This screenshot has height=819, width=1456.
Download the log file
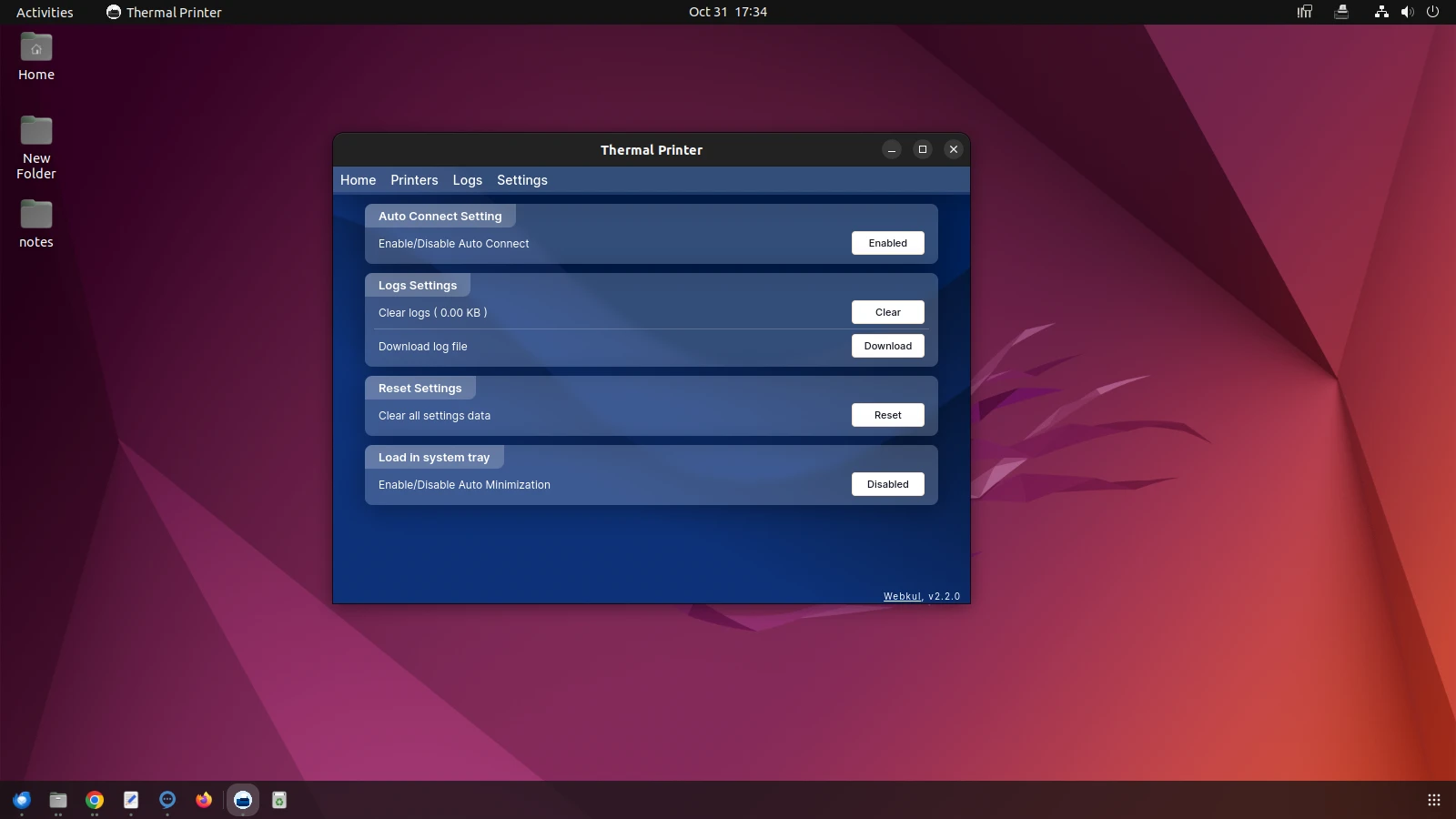[x=887, y=346]
